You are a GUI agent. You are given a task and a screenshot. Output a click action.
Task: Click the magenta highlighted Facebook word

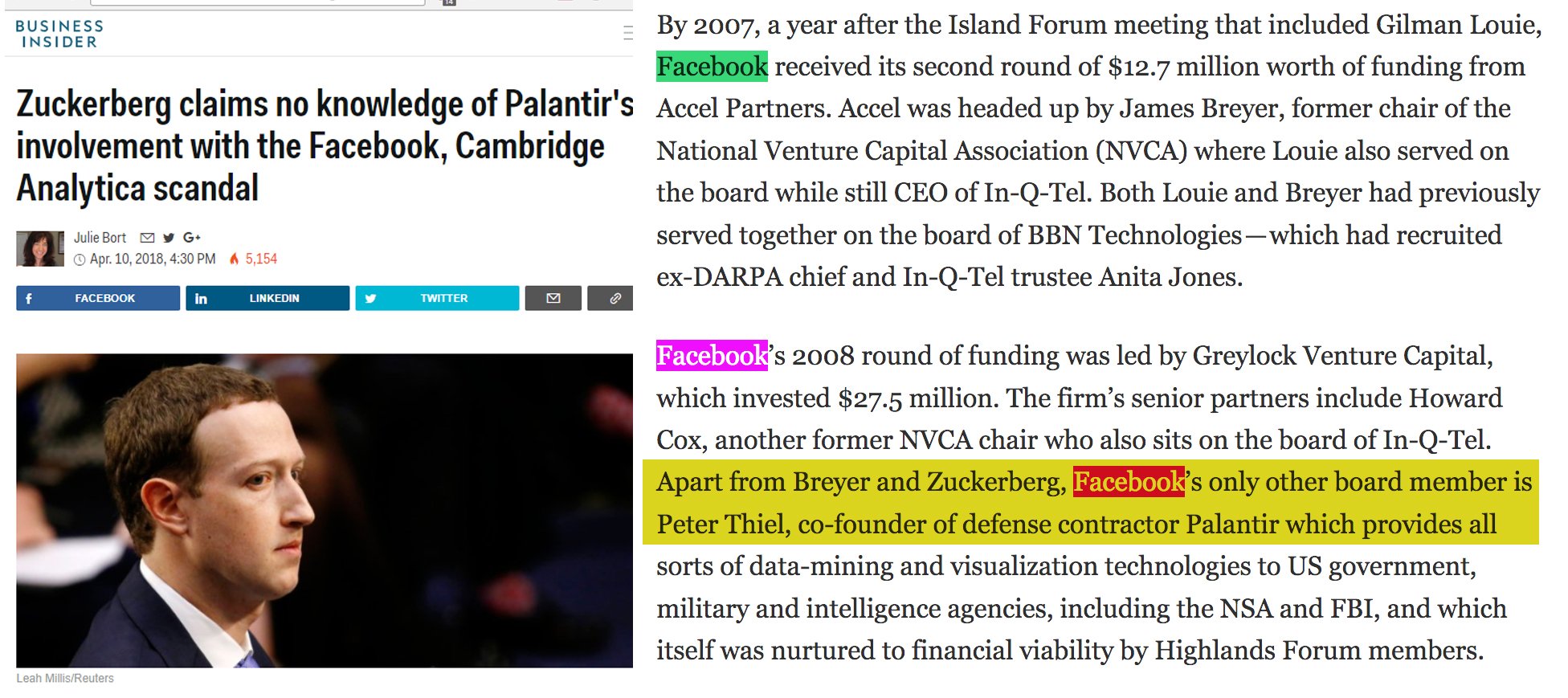click(x=712, y=356)
